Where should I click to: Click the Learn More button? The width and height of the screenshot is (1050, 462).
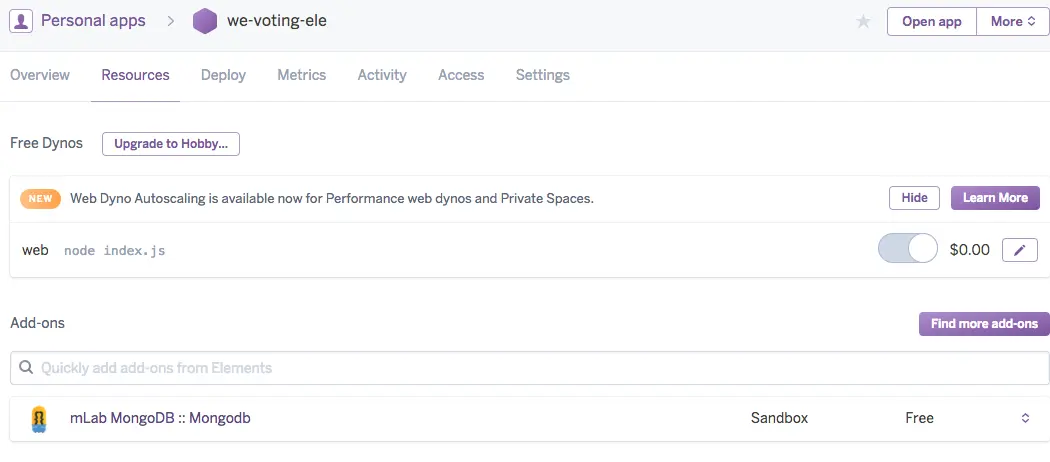point(994,198)
